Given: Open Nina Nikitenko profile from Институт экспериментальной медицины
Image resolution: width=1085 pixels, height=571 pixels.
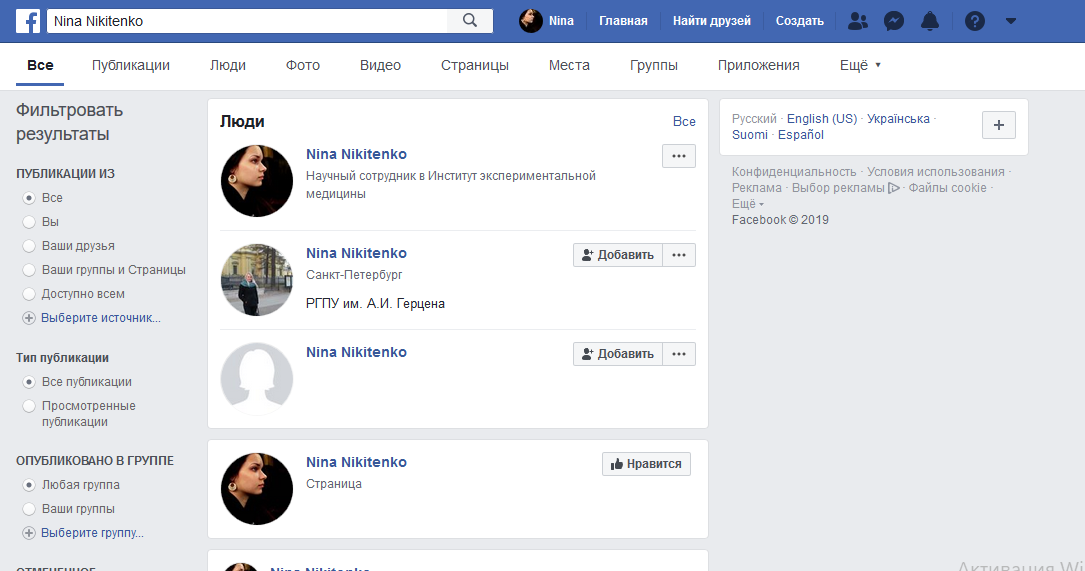Looking at the screenshot, I should pos(356,154).
